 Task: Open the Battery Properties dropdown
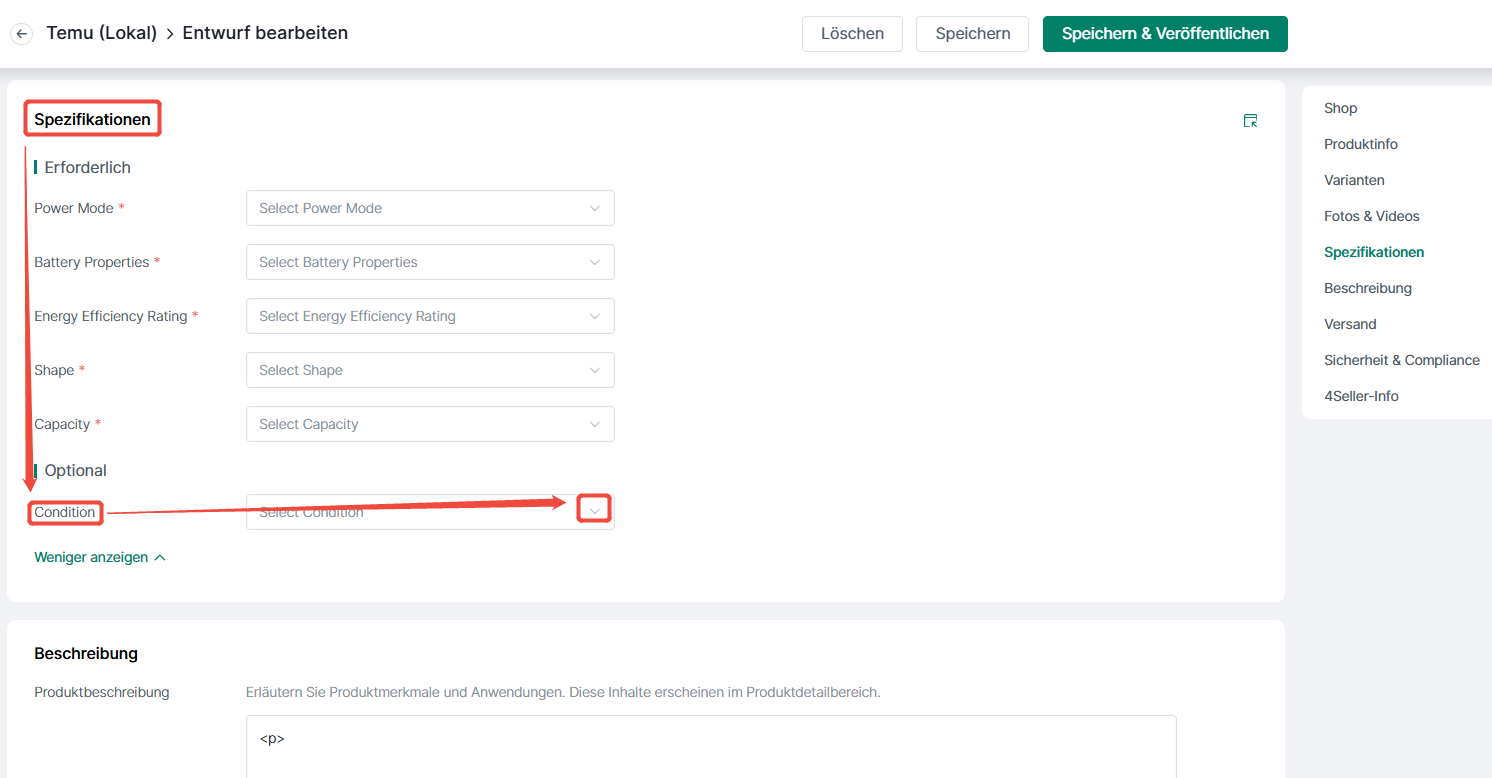point(430,262)
